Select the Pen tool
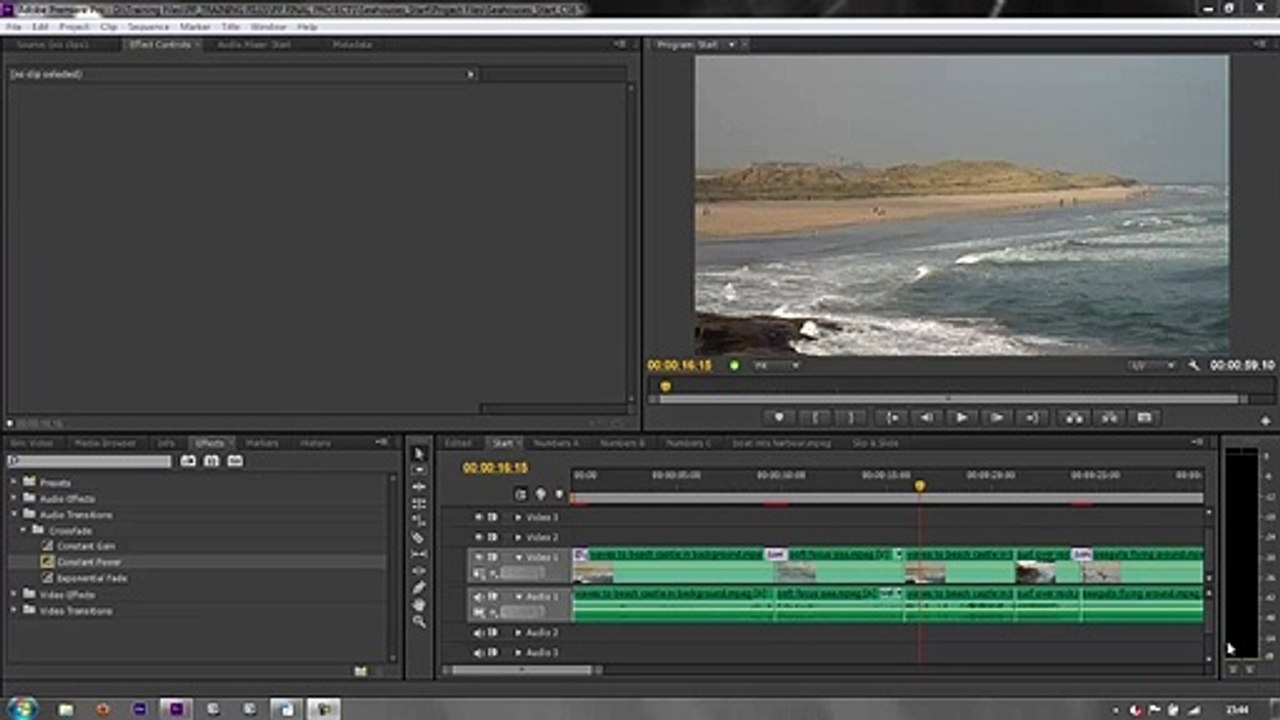Viewport: 1280px width, 720px height. 419,588
